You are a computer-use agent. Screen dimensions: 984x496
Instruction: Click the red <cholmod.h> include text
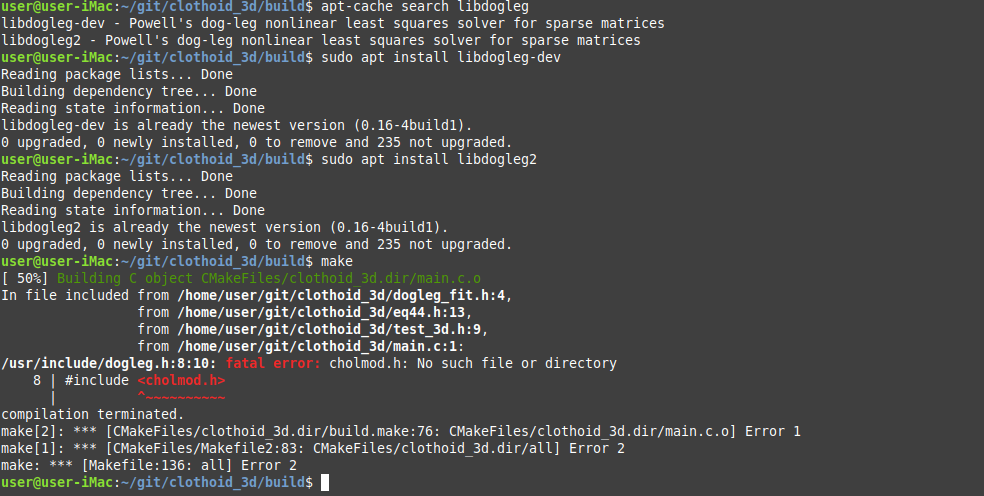(x=181, y=380)
